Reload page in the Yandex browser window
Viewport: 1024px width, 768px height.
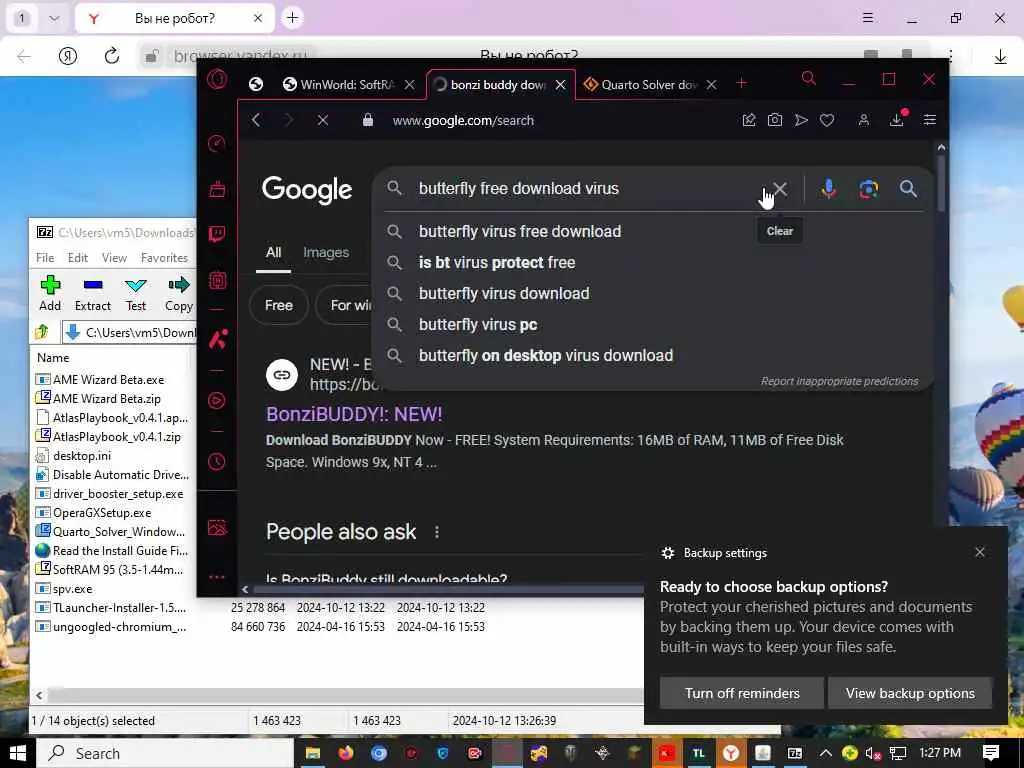click(x=112, y=56)
